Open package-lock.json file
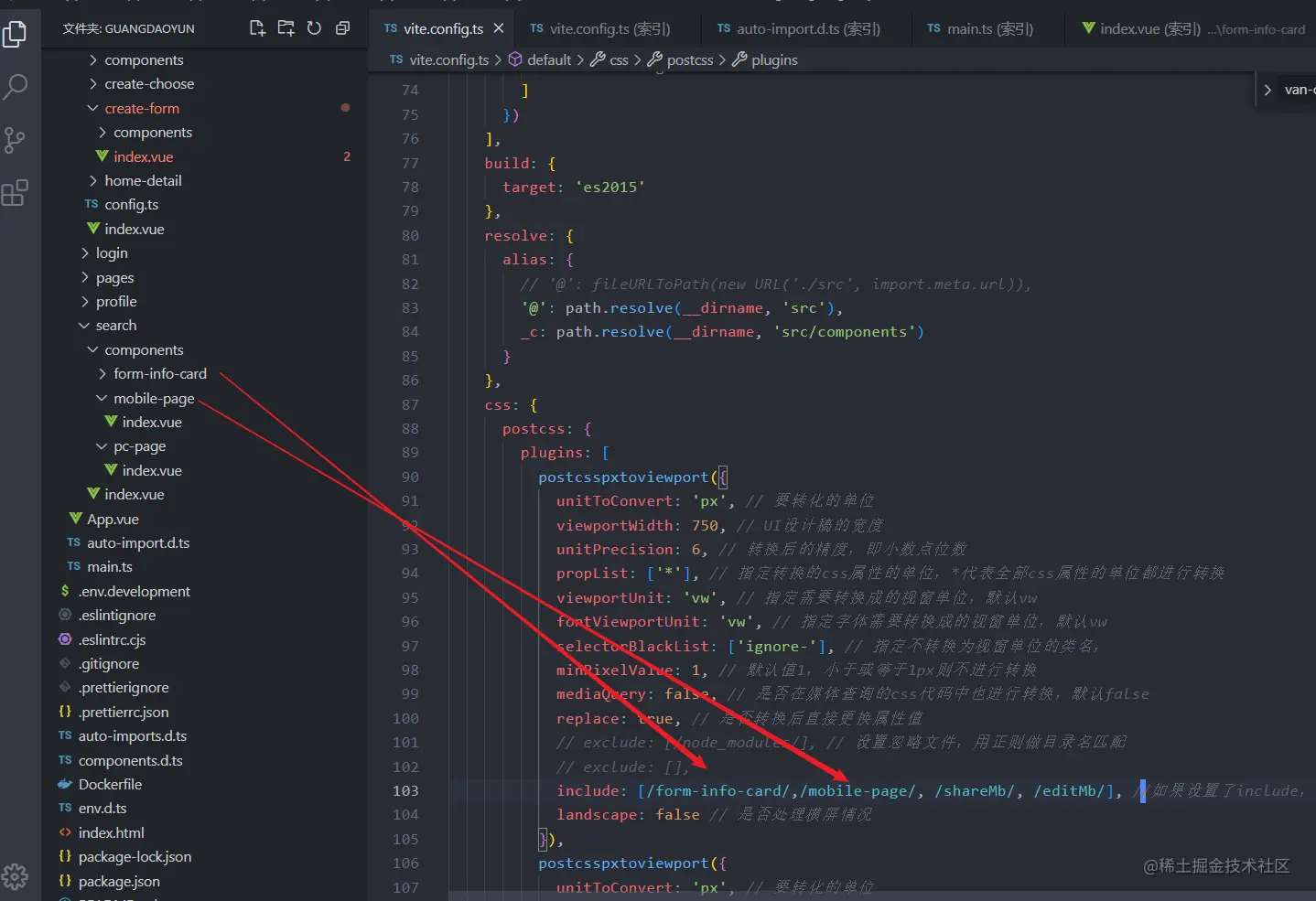This screenshot has width=1316, height=901. point(135,857)
